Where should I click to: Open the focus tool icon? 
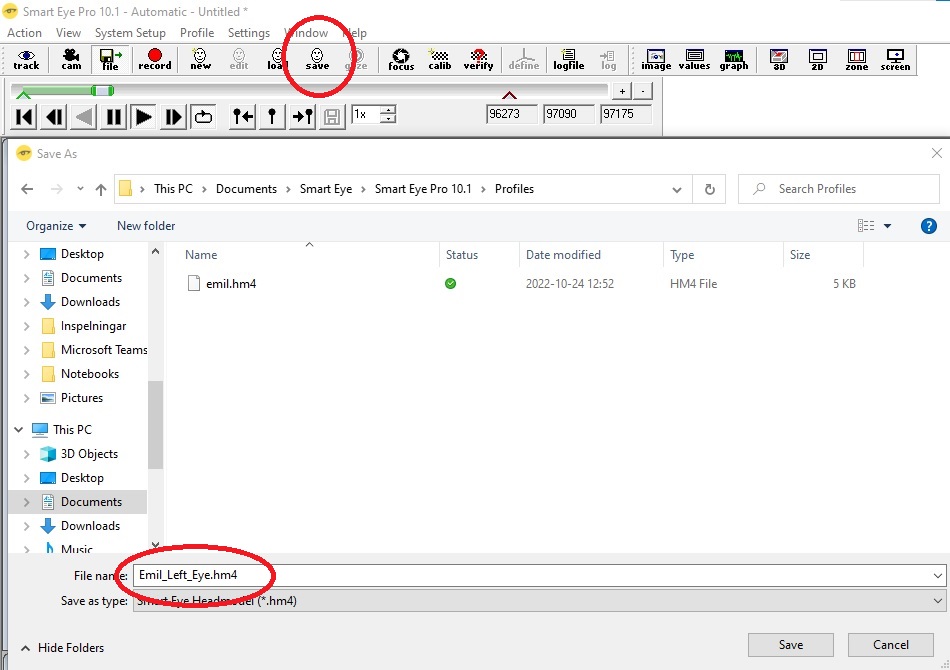click(x=400, y=59)
